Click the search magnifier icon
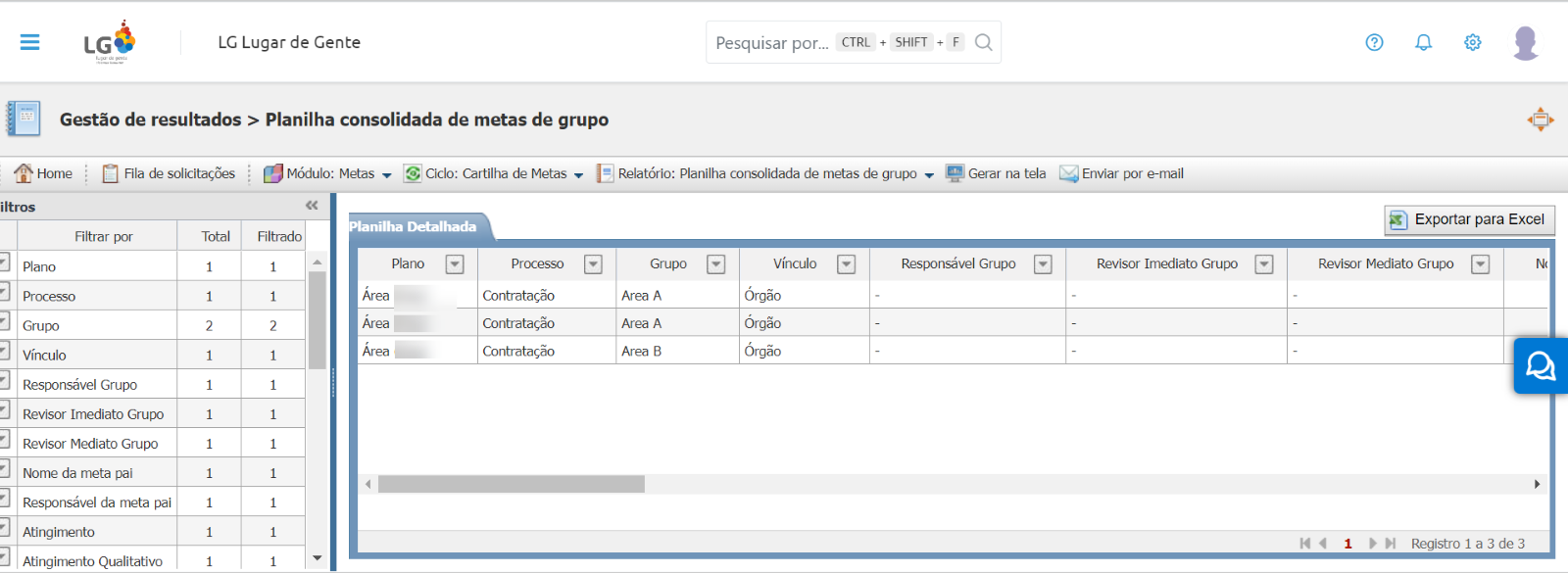The width and height of the screenshot is (1568, 573). (x=984, y=42)
